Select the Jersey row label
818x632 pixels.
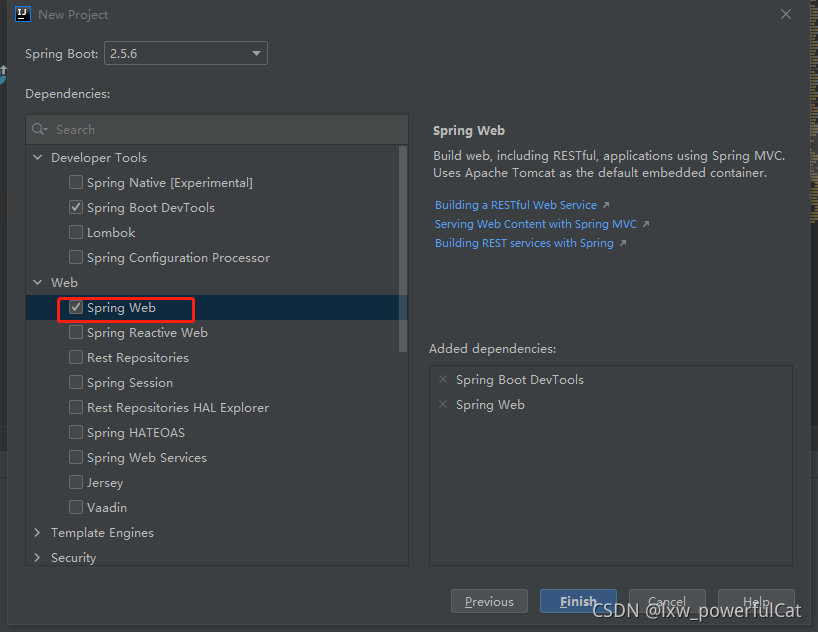tap(105, 483)
